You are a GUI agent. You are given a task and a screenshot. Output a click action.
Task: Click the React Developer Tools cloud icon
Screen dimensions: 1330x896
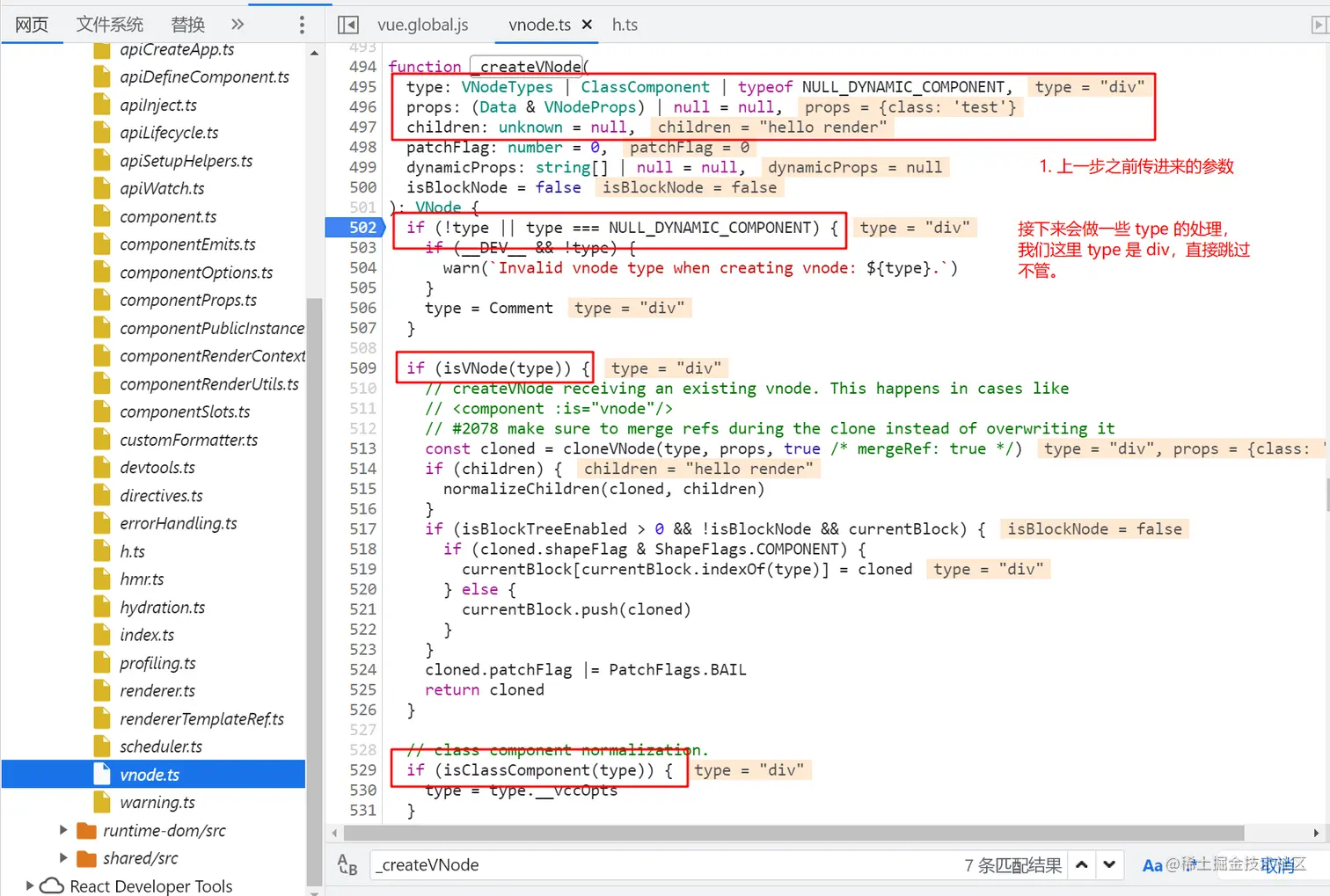(x=52, y=885)
